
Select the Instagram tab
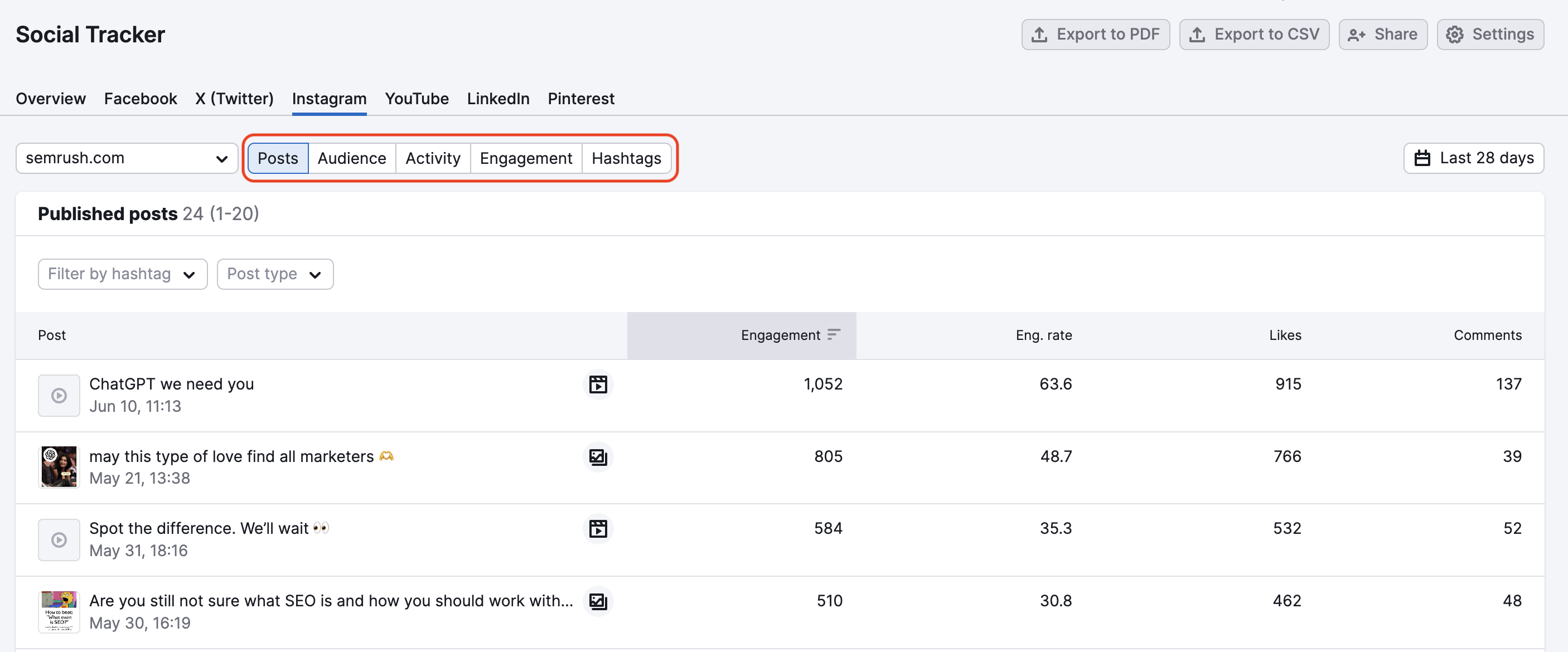click(330, 99)
